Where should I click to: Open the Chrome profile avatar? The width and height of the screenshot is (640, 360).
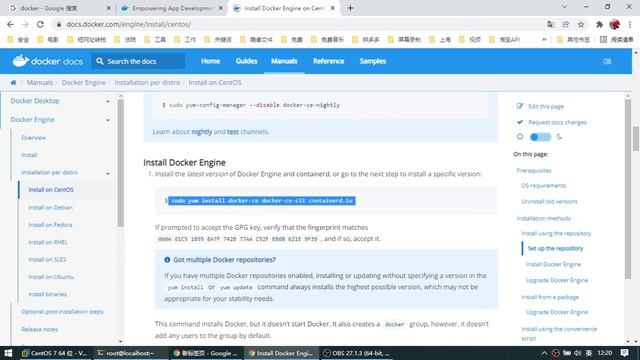tap(615, 24)
